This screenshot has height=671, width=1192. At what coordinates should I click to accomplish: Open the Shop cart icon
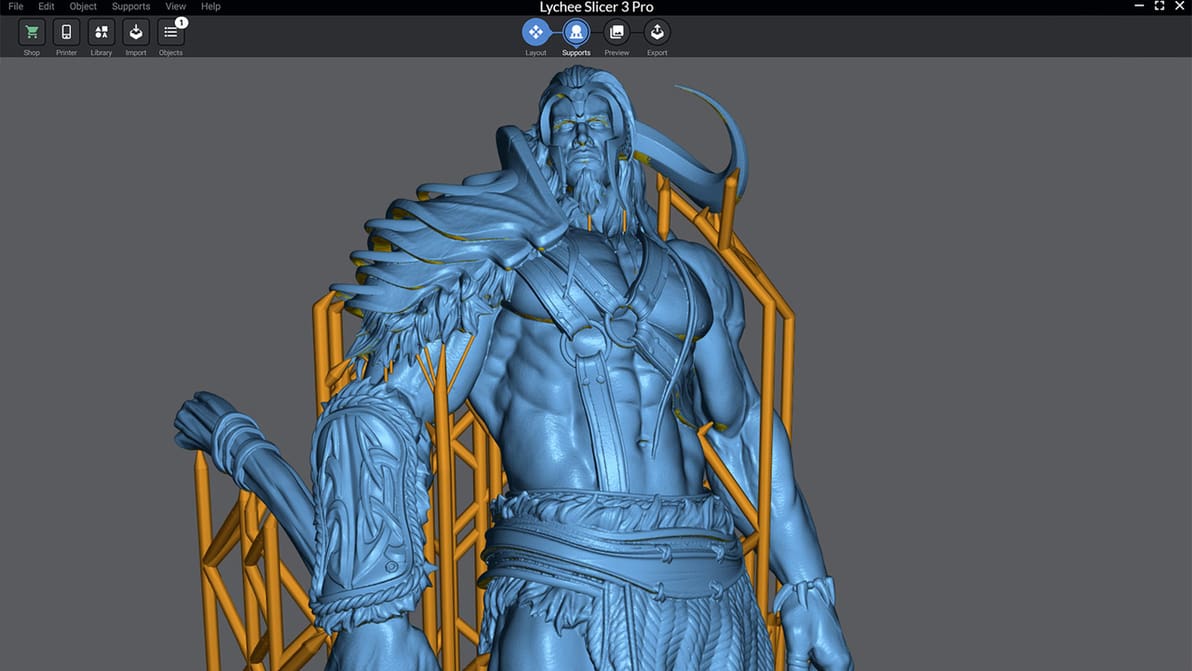click(31, 33)
